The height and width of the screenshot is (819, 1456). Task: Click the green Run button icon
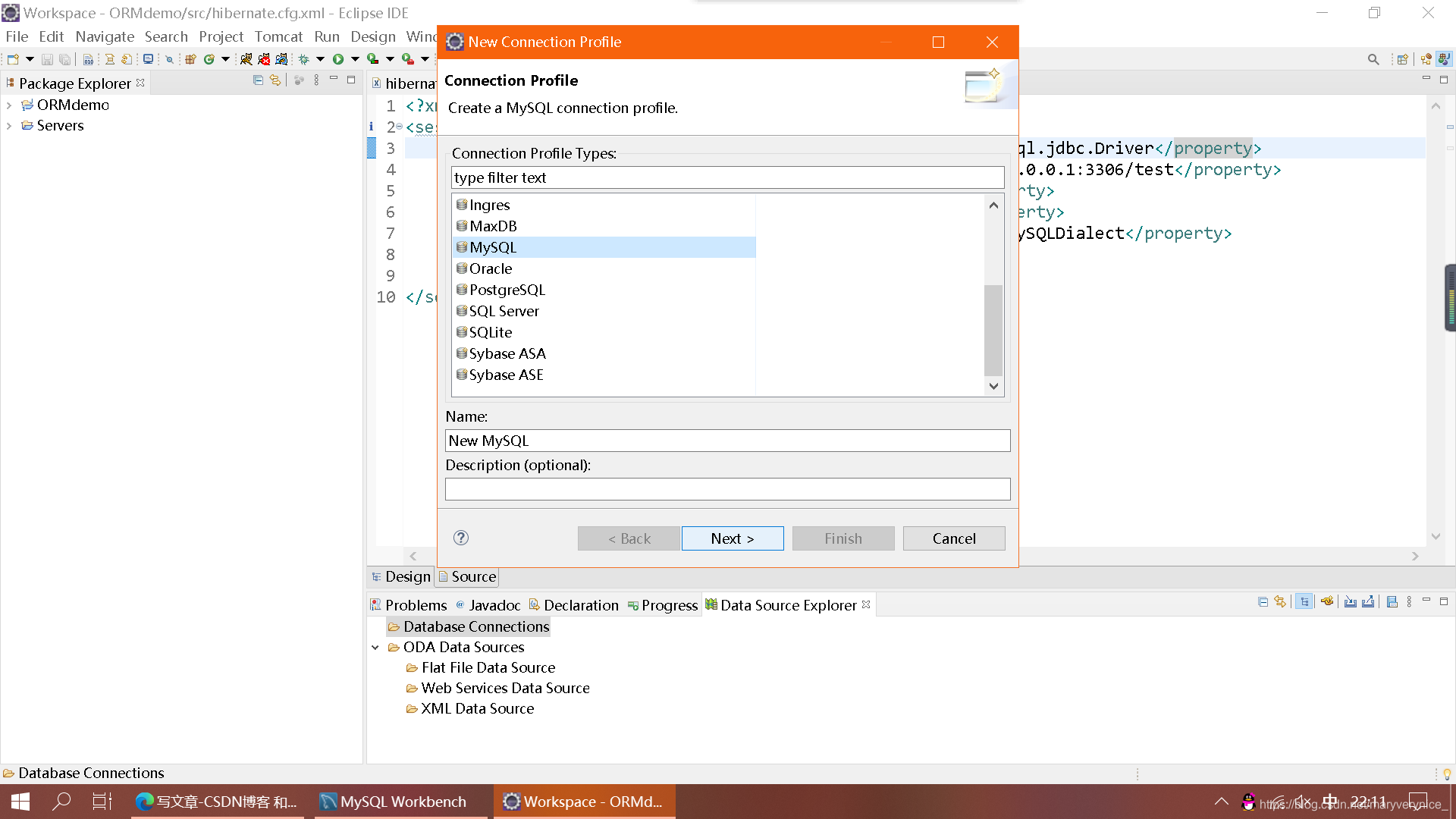(x=338, y=59)
